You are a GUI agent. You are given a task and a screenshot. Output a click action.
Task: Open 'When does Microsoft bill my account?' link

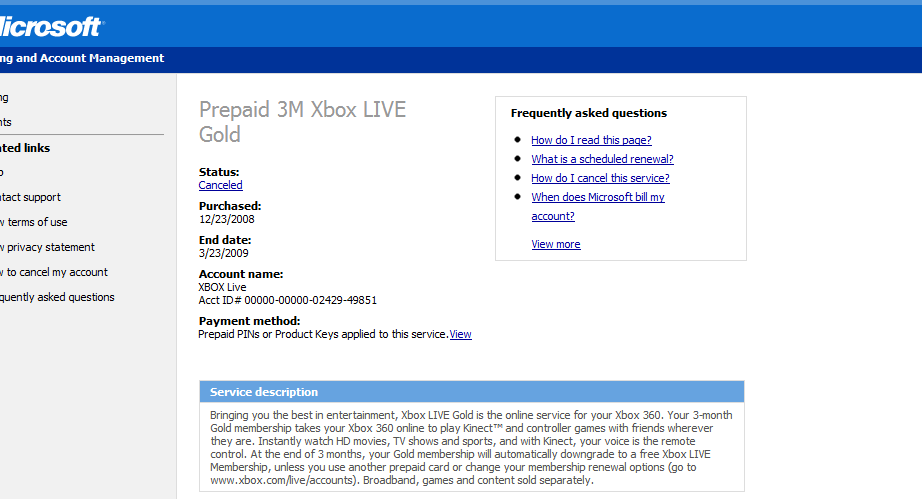click(x=598, y=206)
